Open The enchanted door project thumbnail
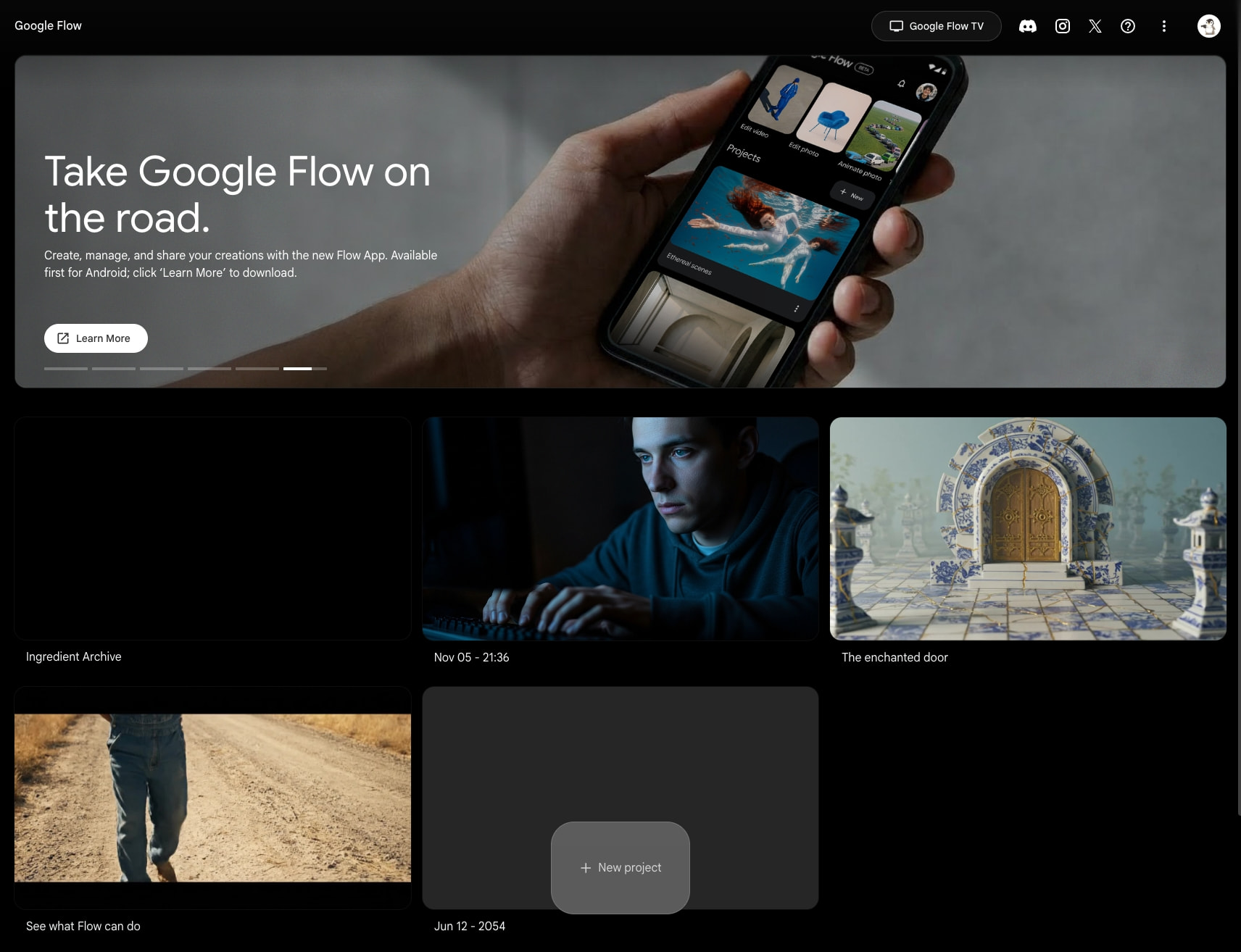The height and width of the screenshot is (952, 1241). (1028, 528)
